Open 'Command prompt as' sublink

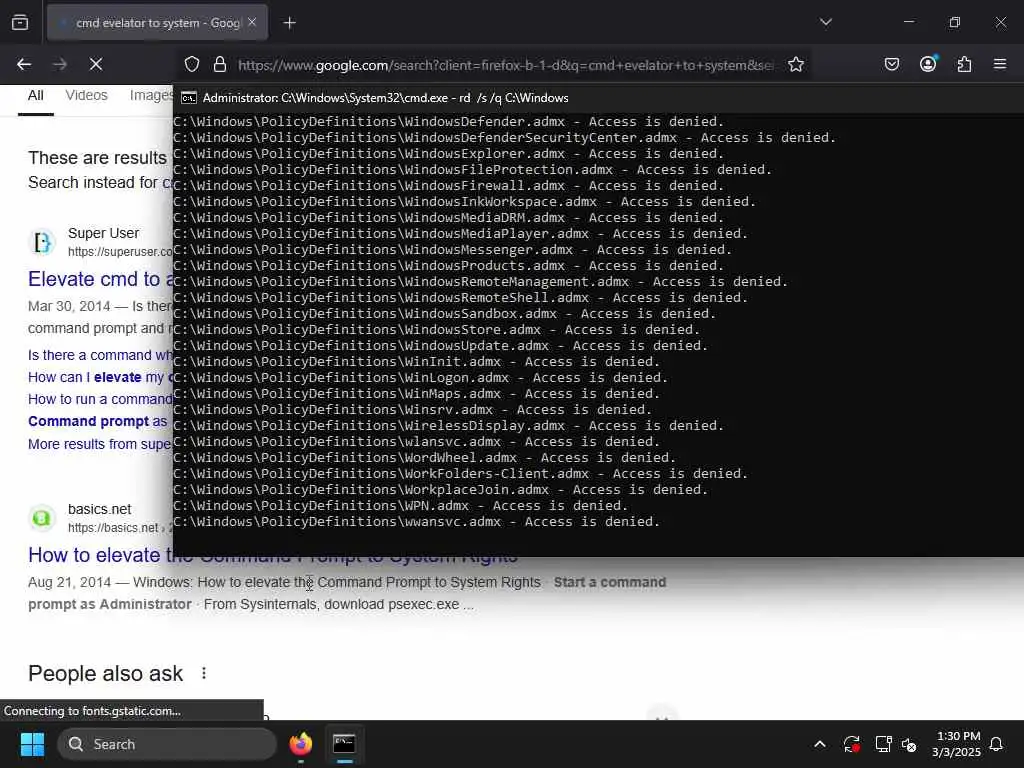(98, 421)
